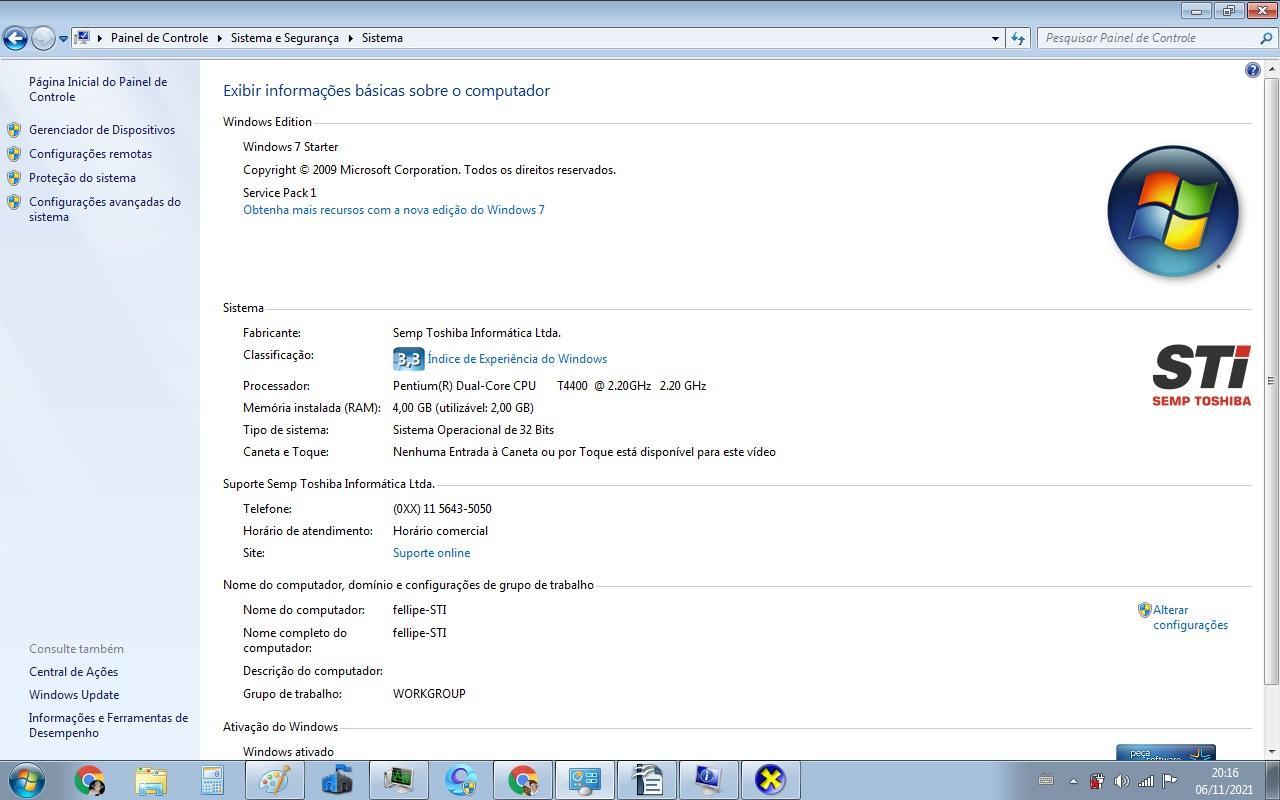The width and height of the screenshot is (1280, 800).
Task: Open Suporte online link
Action: [431, 553]
